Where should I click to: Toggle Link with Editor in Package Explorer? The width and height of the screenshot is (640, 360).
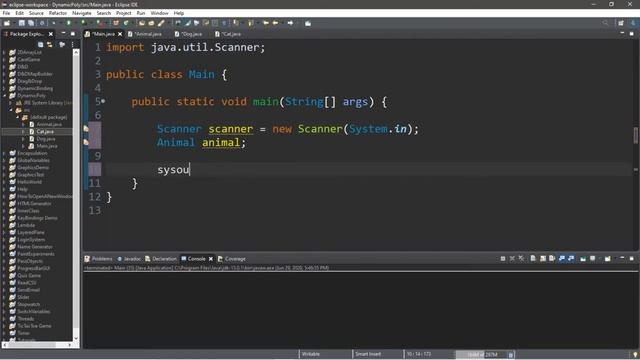[50, 44]
